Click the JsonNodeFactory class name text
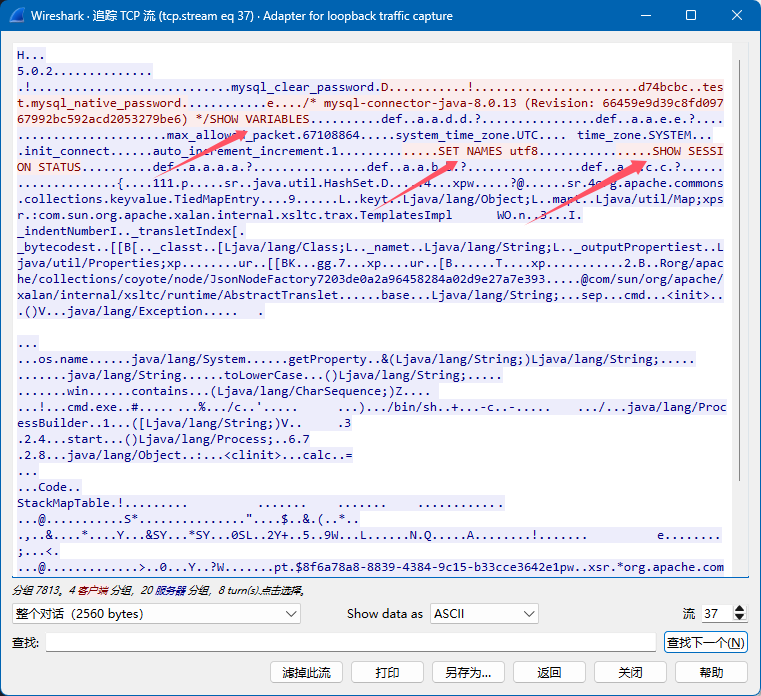 point(377,280)
